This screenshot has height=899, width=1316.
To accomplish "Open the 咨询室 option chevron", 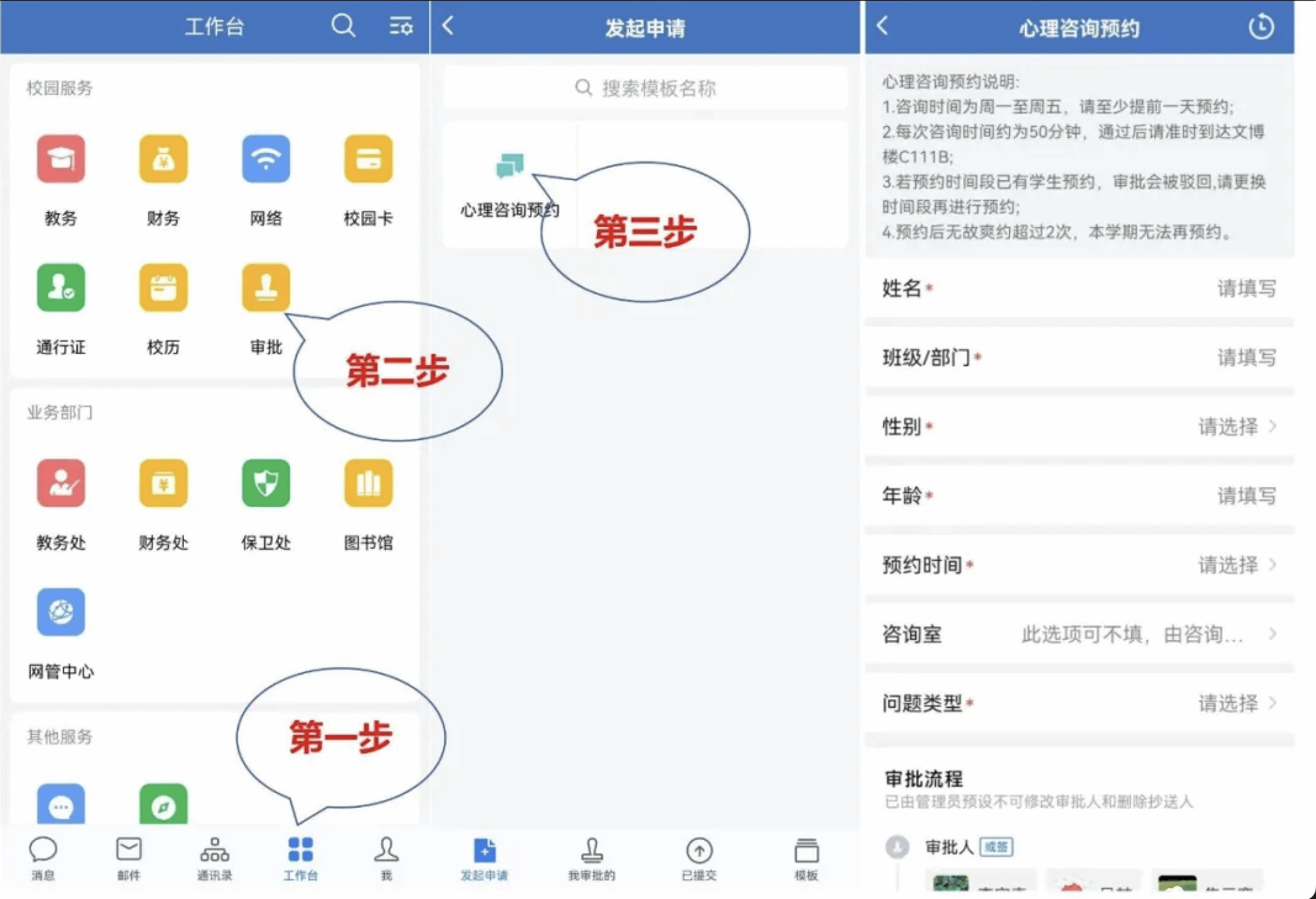I will click(1272, 634).
